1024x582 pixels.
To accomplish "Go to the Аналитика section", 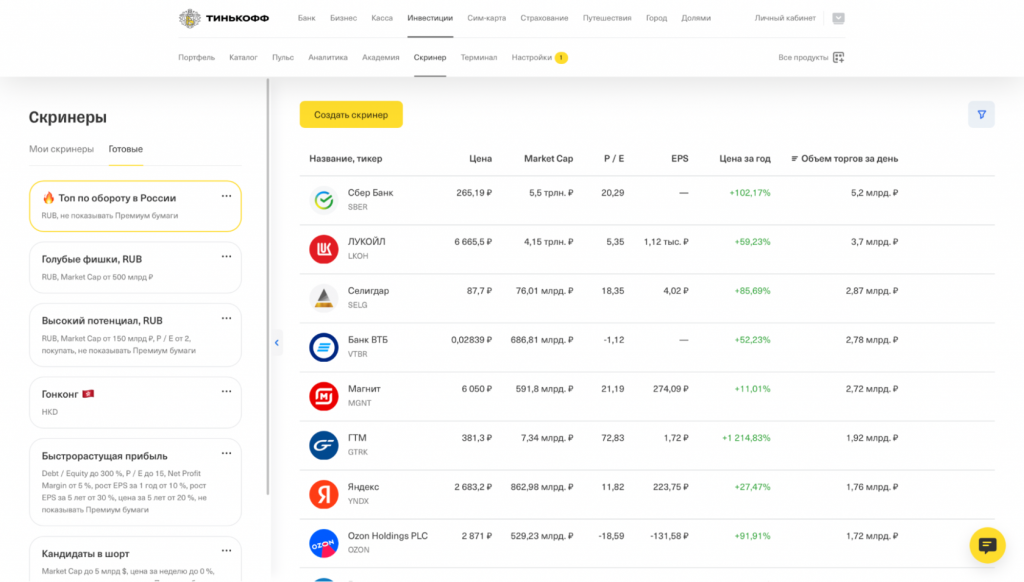I will coord(328,57).
